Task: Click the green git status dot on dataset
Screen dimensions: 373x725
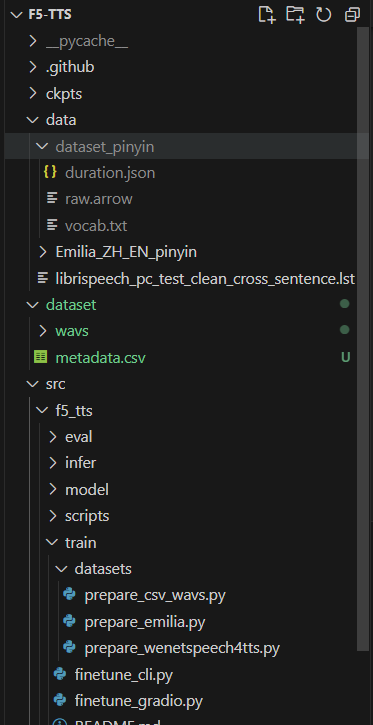Action: click(344, 304)
